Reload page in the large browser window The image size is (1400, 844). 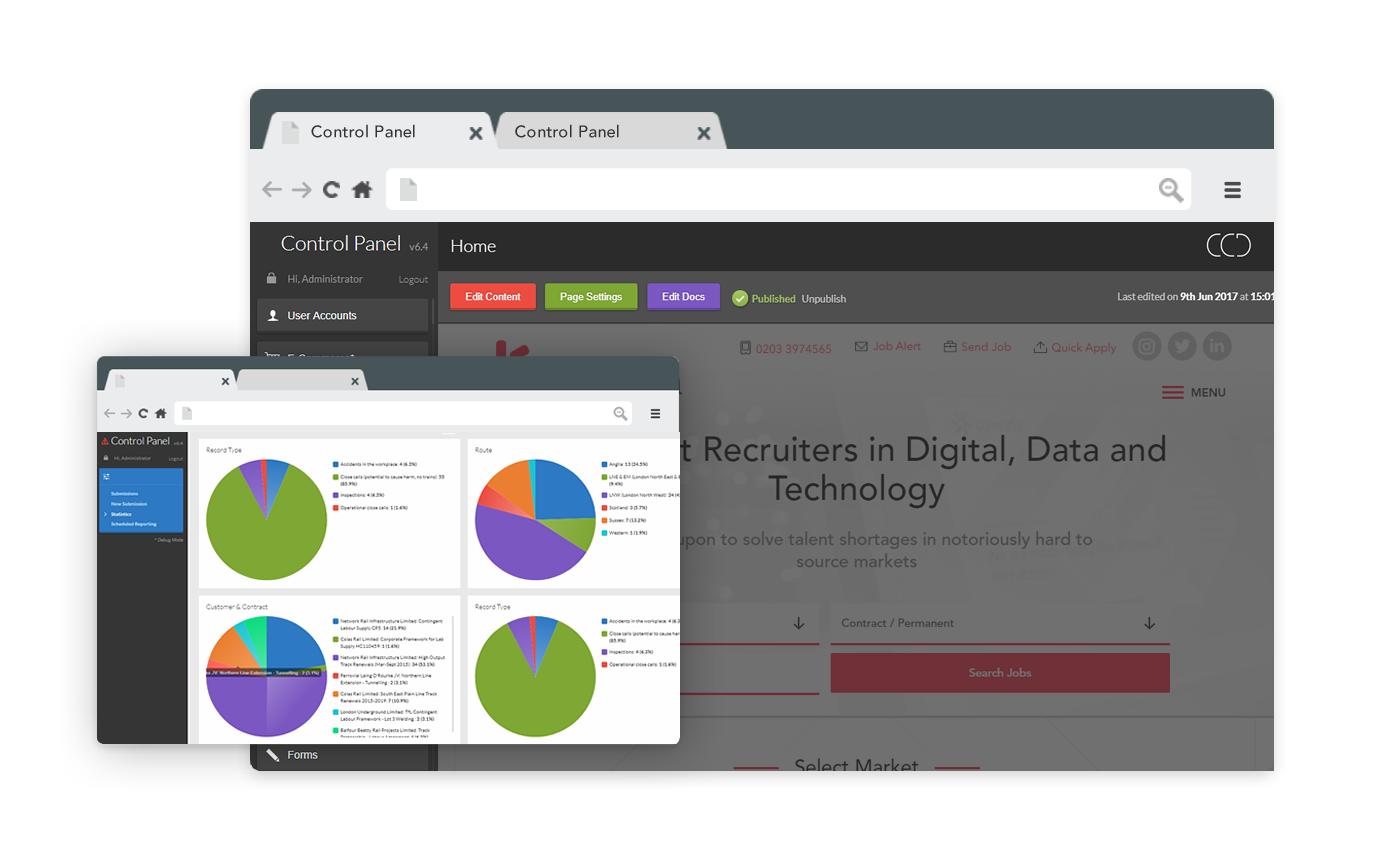click(331, 189)
